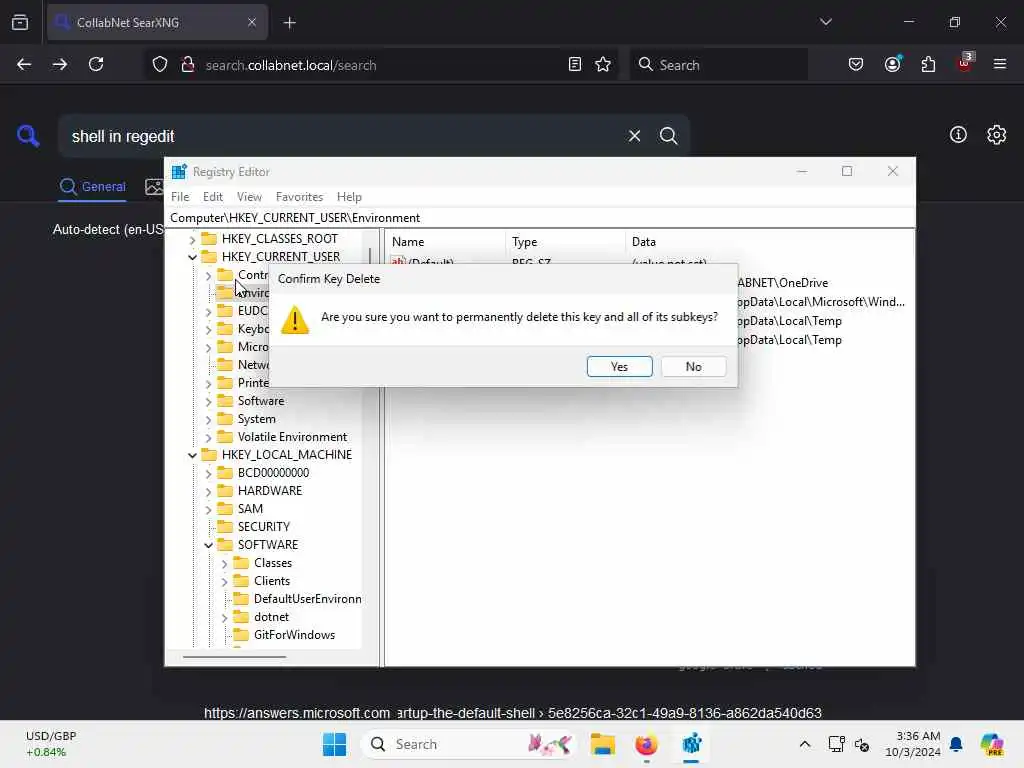The image size is (1024, 768).
Task: Open the uBlock extension icon
Action: 965,63
